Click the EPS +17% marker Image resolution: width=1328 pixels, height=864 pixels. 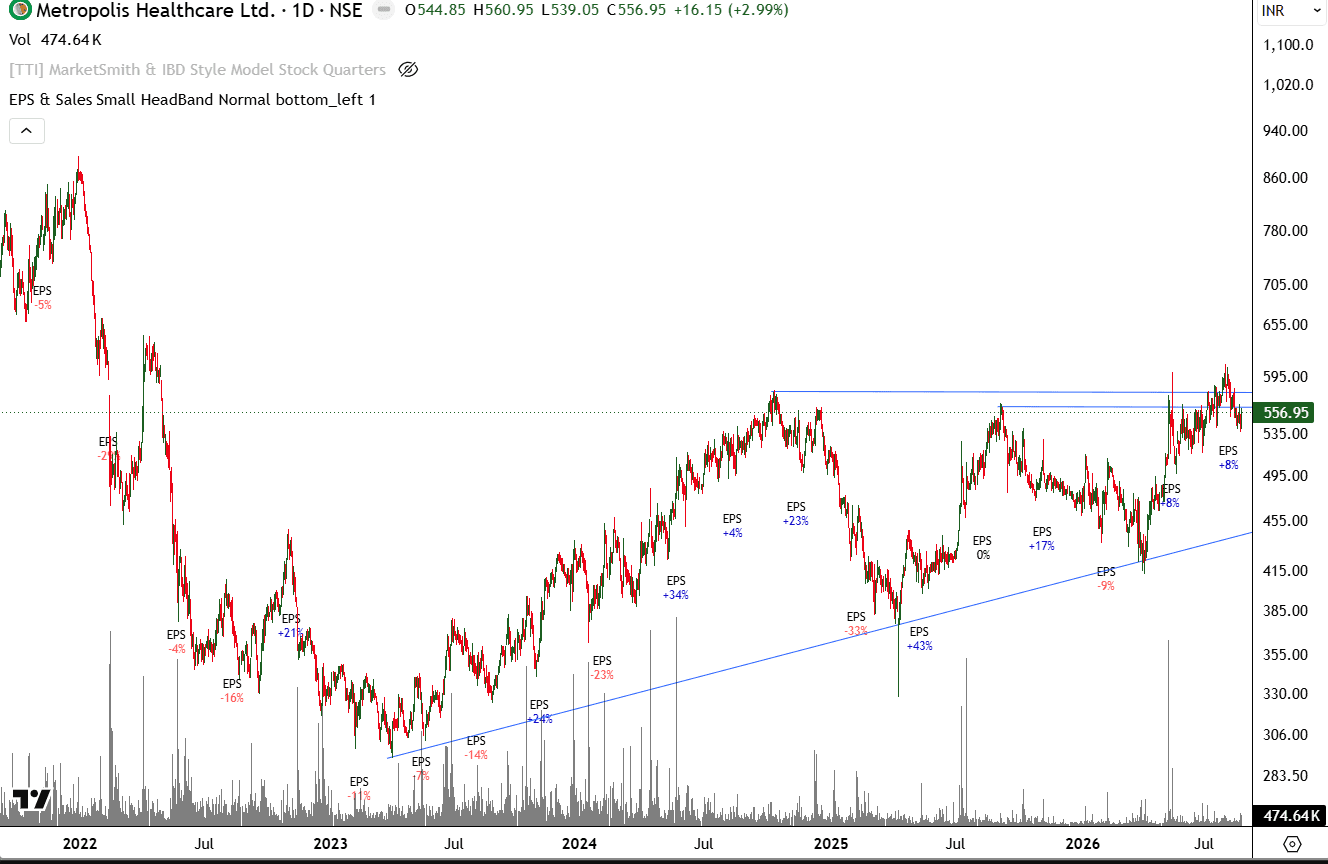click(x=1042, y=539)
